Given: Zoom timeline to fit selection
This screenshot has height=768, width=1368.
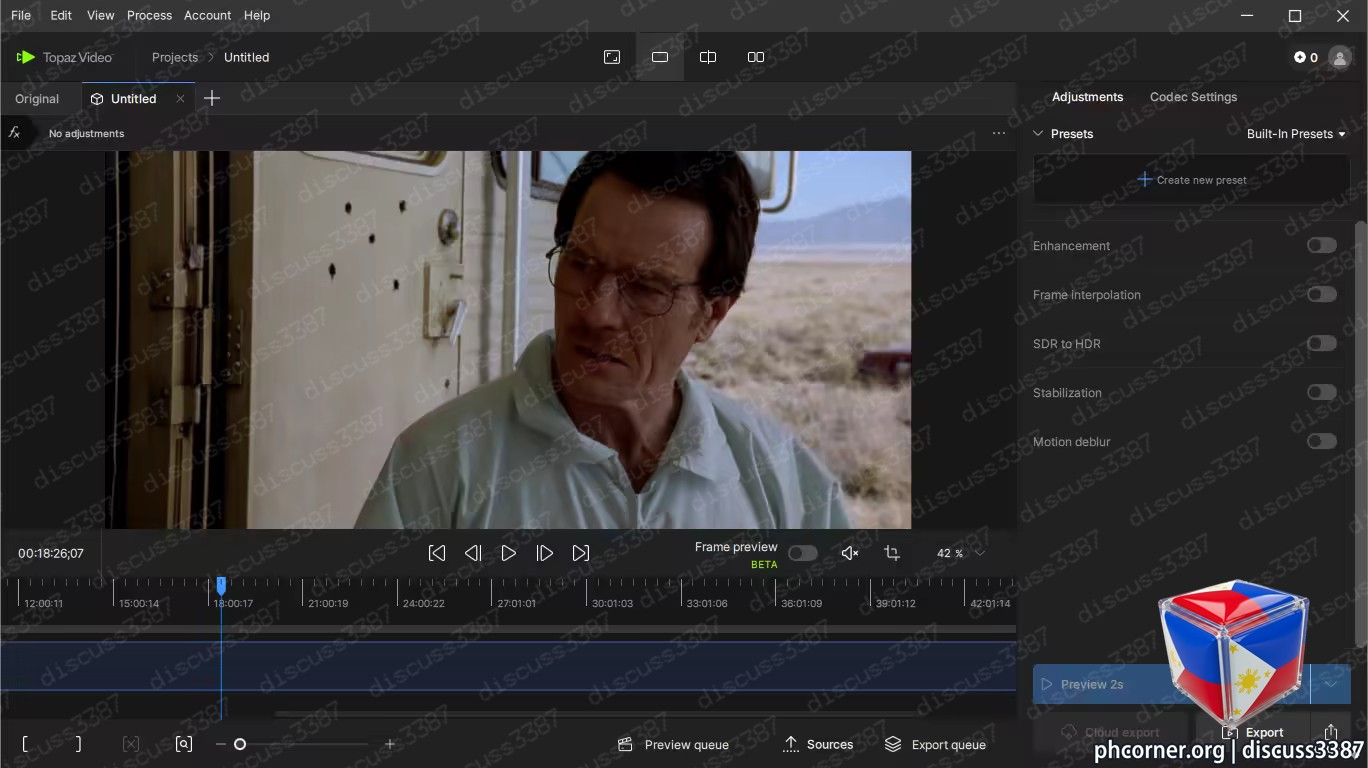Looking at the screenshot, I should [184, 744].
